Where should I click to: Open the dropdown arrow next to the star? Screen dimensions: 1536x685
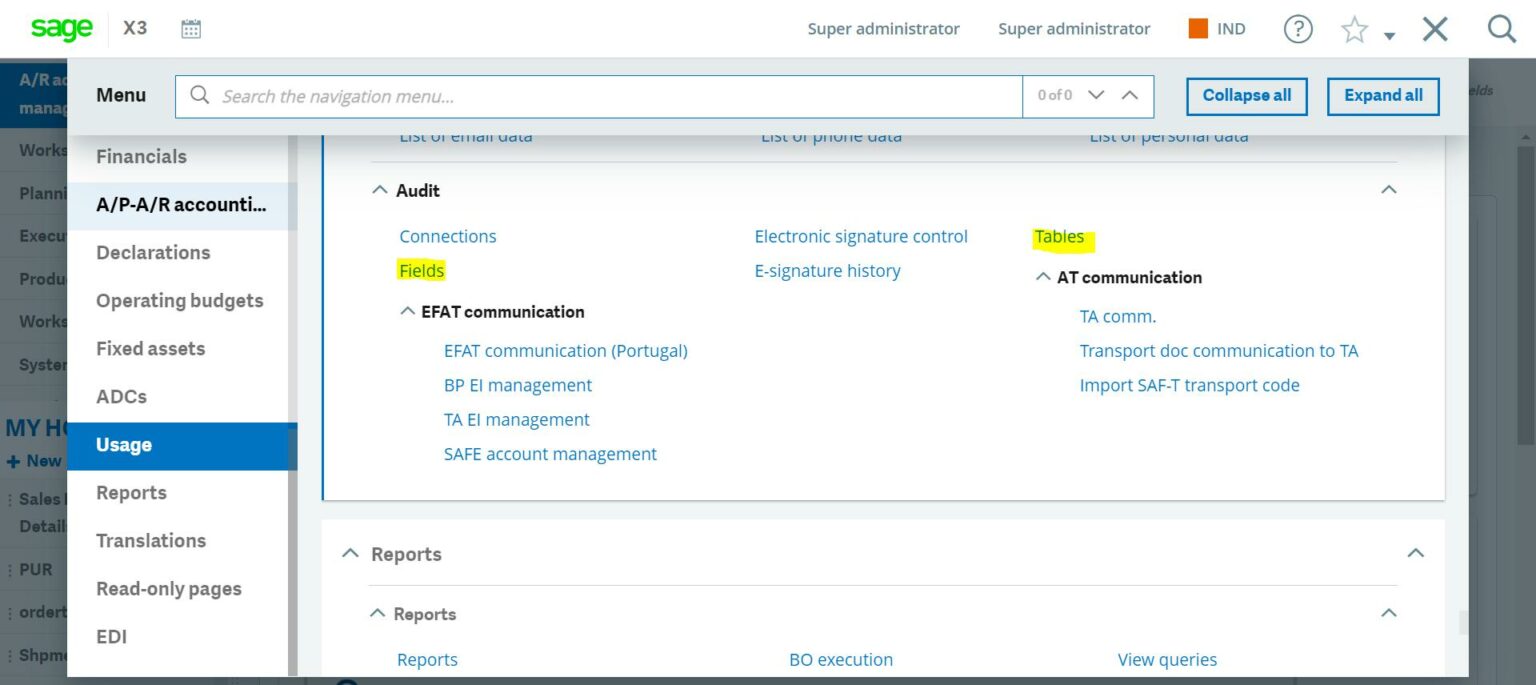tap(1388, 35)
